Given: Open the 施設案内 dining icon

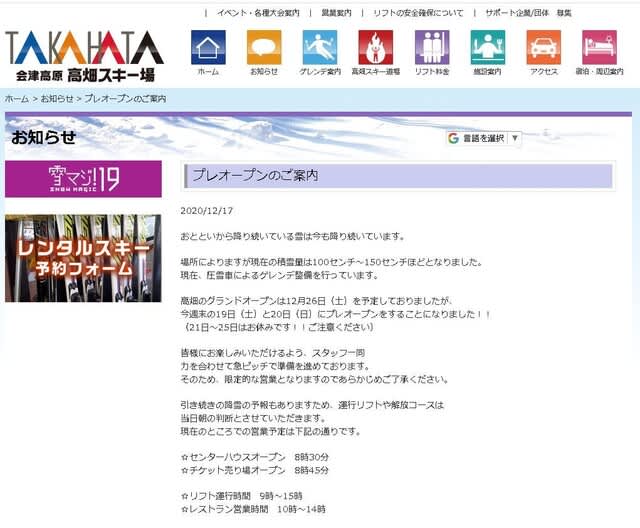Looking at the screenshot, I should click(488, 48).
